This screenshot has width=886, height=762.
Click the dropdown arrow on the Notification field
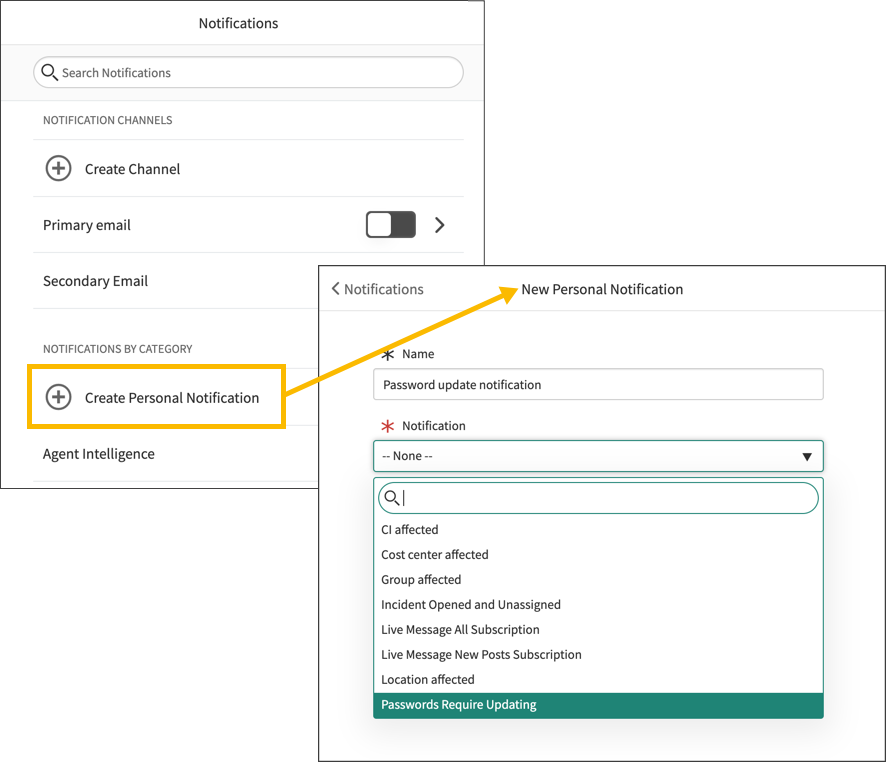(807, 456)
